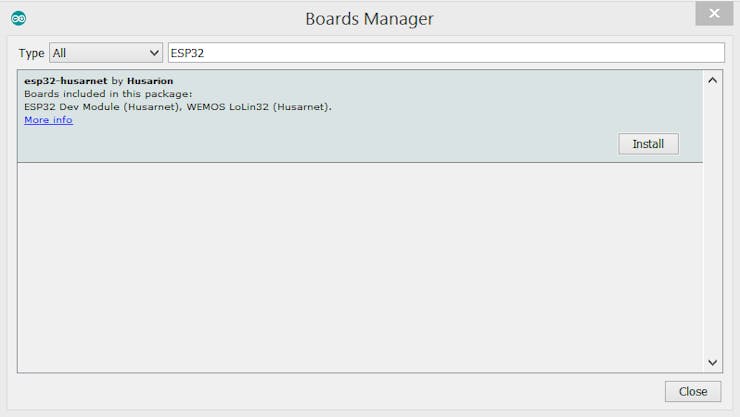Open the Type filter set to All
The image size is (740, 417).
106,53
